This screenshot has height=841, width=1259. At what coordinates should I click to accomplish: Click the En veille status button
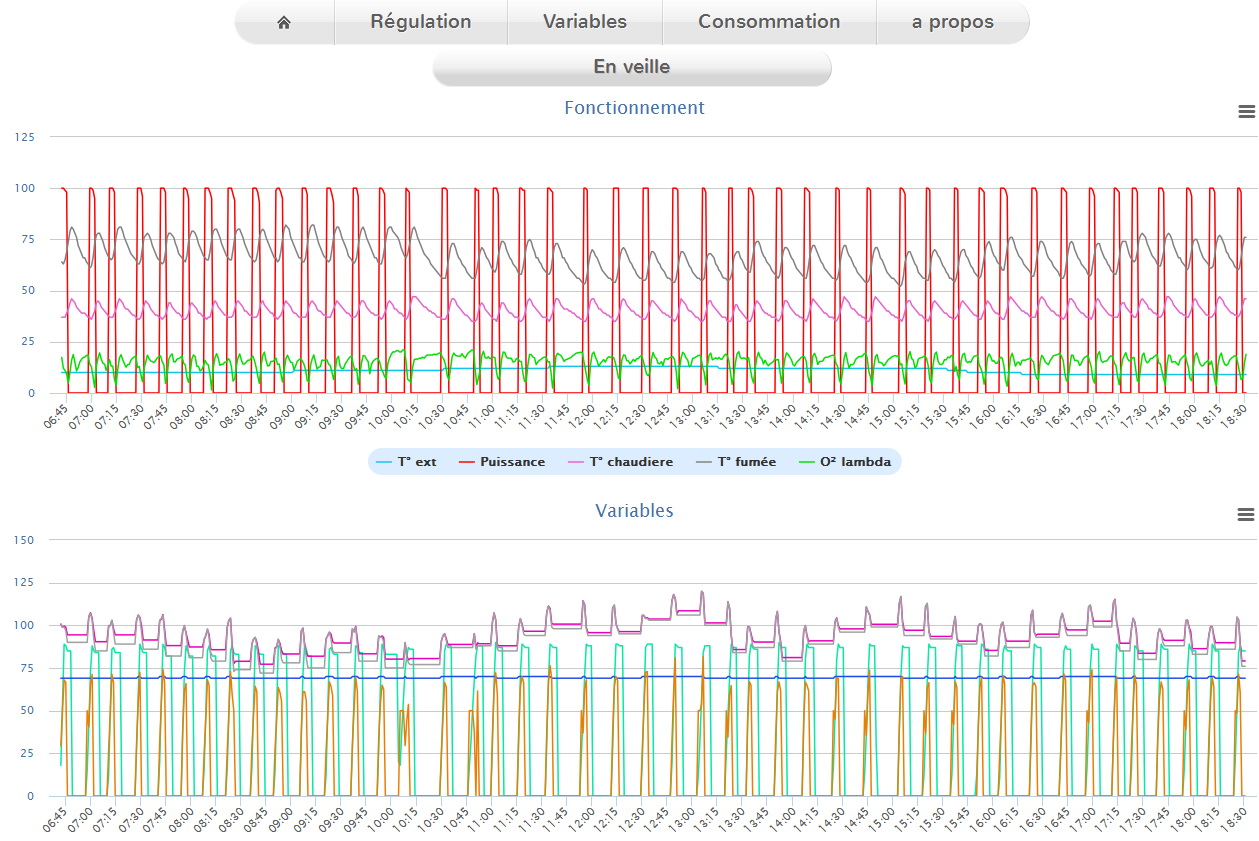[632, 68]
